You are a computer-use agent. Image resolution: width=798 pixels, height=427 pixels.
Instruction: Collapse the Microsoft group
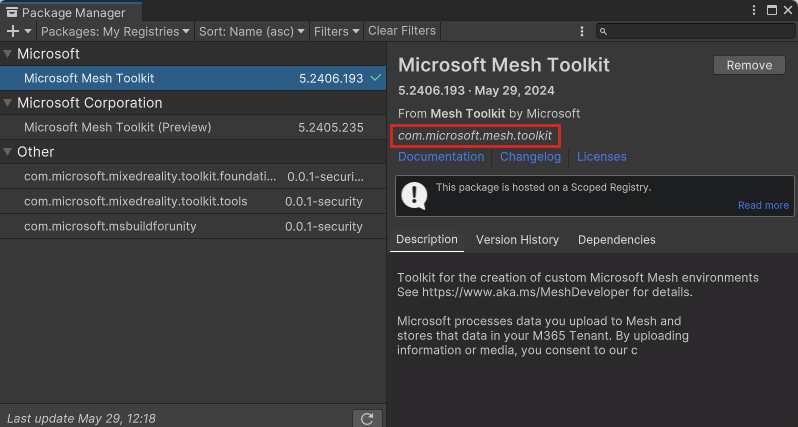click(9, 54)
